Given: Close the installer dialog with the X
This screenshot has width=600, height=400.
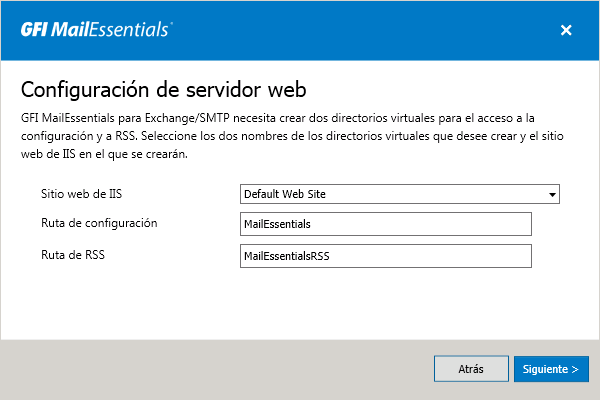Looking at the screenshot, I should 566,30.
